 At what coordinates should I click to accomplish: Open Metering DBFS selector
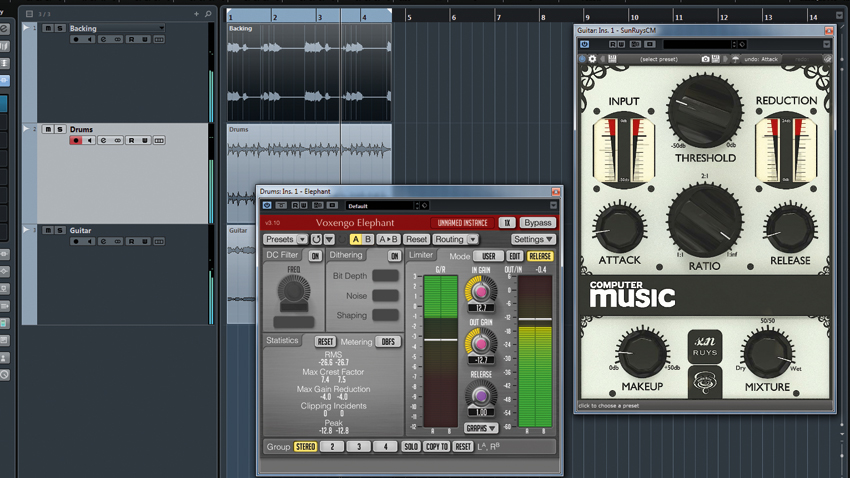click(388, 341)
